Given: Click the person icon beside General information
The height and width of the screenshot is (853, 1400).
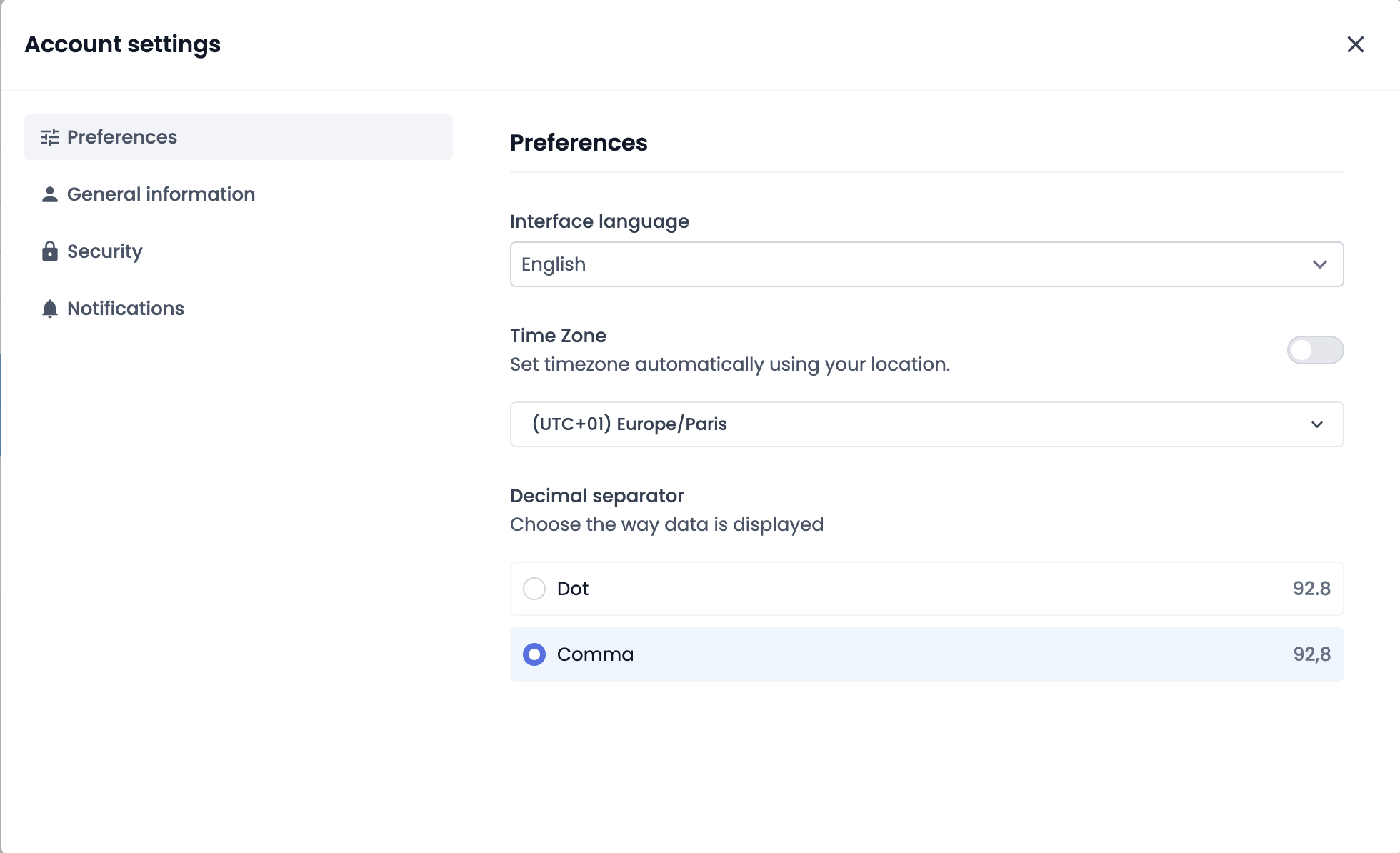Looking at the screenshot, I should coord(49,194).
